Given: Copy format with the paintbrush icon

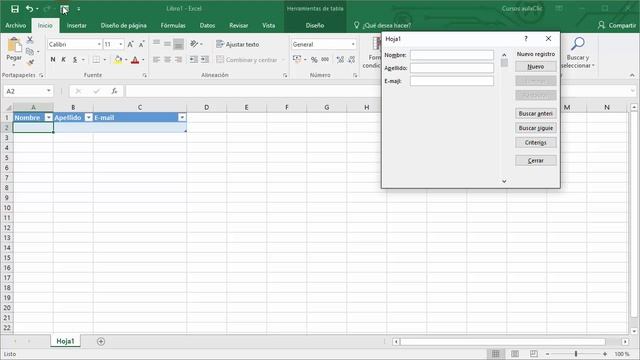Looking at the screenshot, I should click(30, 62).
